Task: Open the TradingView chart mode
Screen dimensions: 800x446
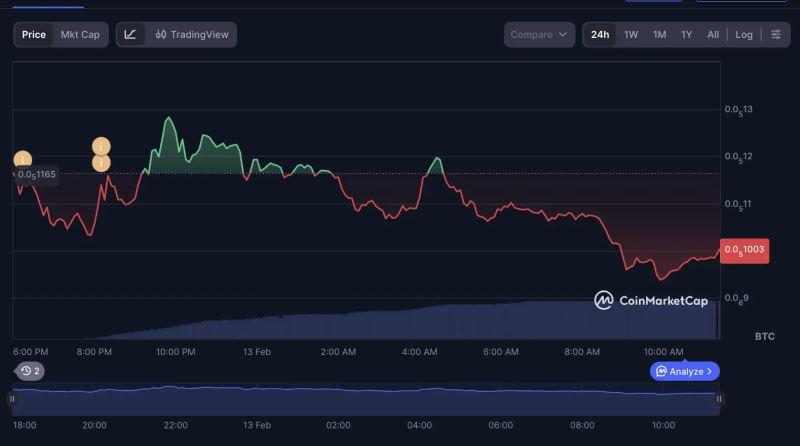Action: pos(192,35)
